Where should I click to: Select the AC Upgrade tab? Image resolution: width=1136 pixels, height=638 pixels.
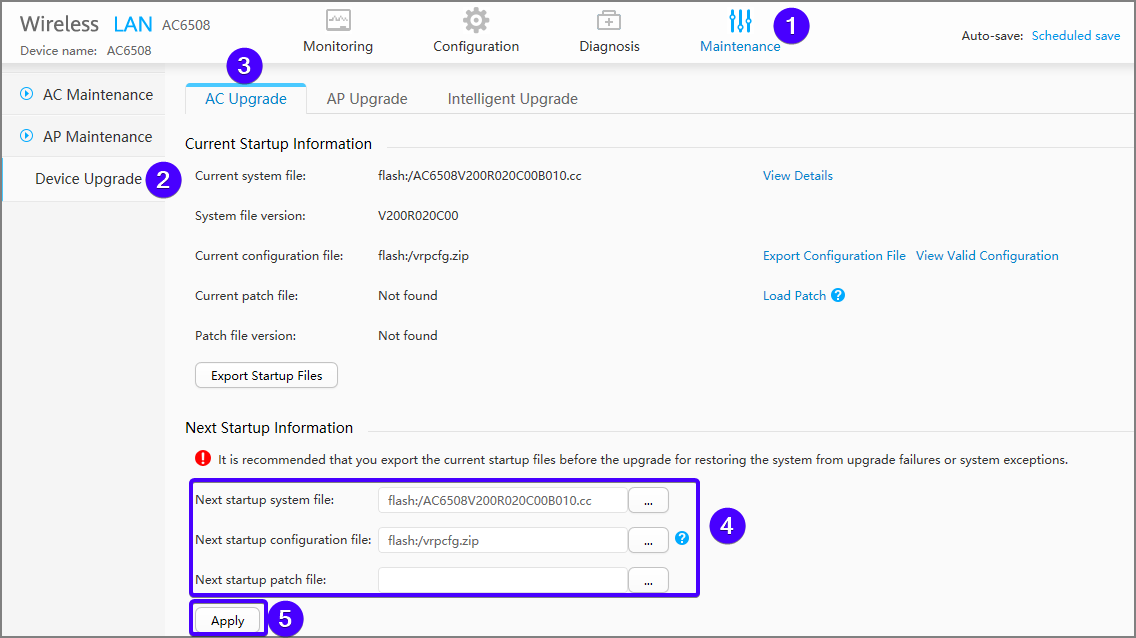(x=246, y=99)
